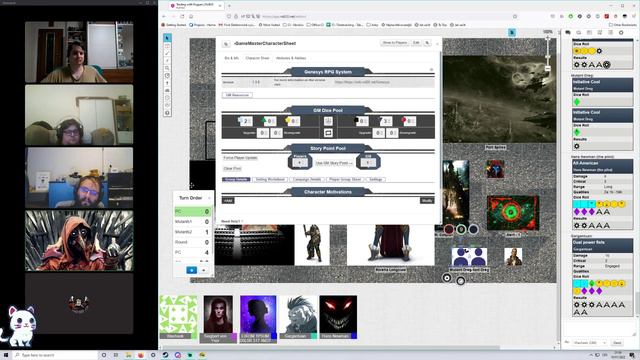Click Show to Players button

395,43
